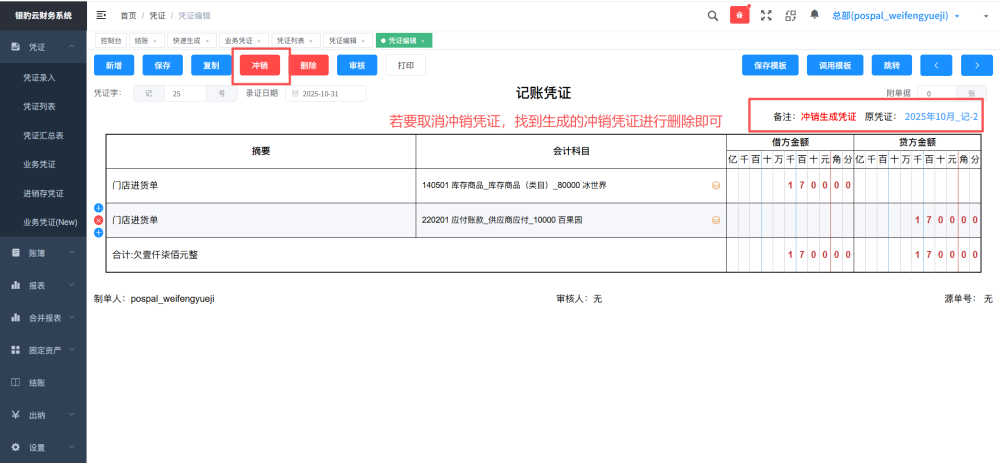1000x463 pixels.
Task: Collapse the 凭证 sidebar menu
Action: pos(72,47)
